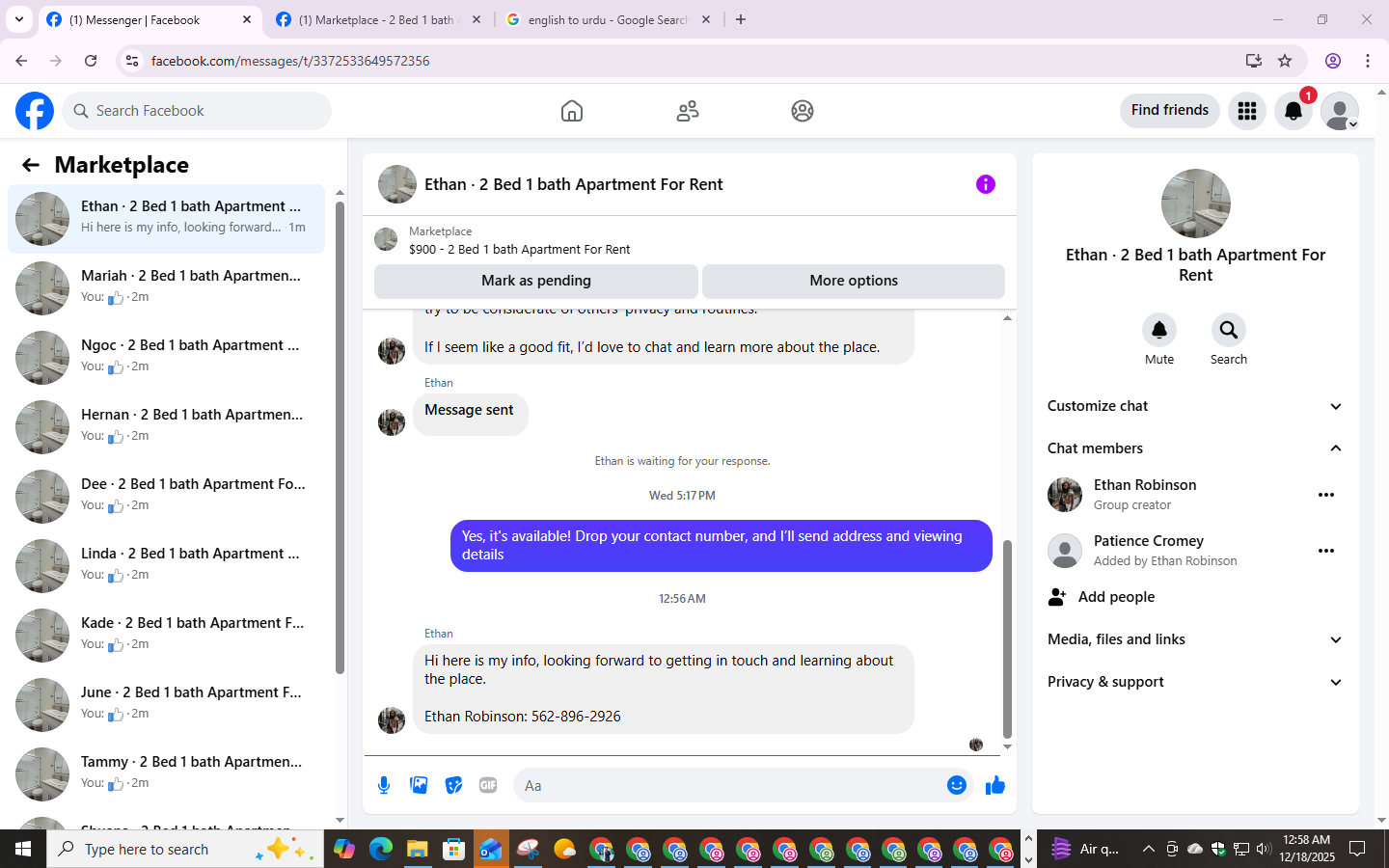Open Mariah conversation in the list
The width and height of the screenshot is (1389, 868).
click(x=167, y=288)
